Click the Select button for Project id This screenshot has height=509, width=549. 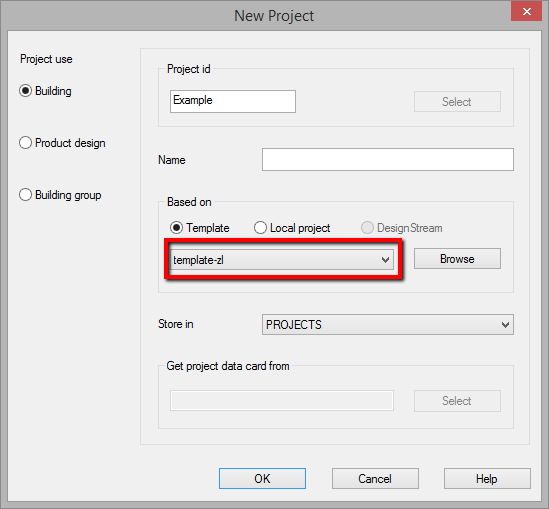(x=457, y=102)
